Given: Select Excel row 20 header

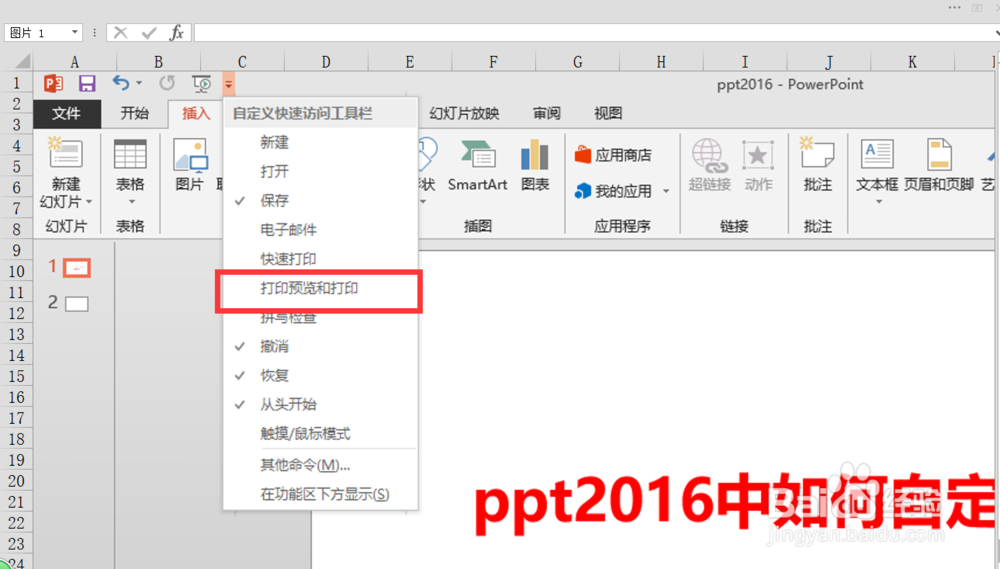Looking at the screenshot, I should pyautogui.click(x=17, y=481).
